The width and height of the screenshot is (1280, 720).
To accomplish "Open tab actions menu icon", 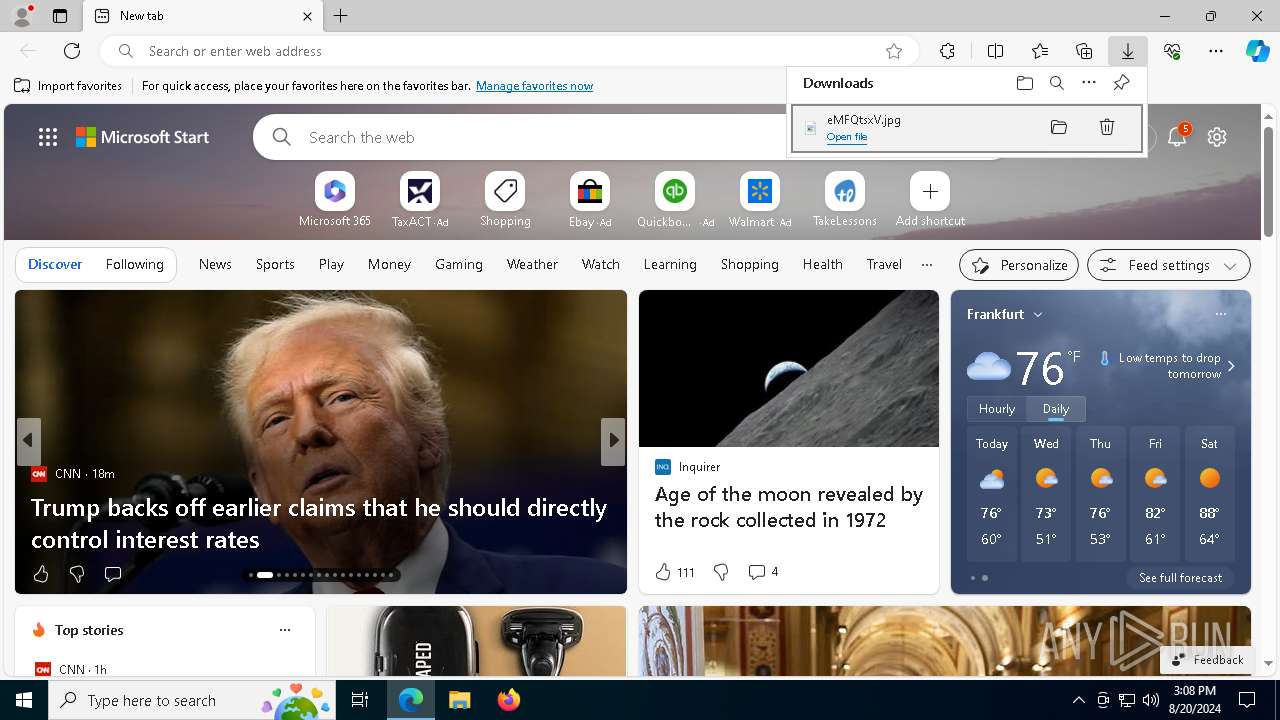I will tap(60, 16).
